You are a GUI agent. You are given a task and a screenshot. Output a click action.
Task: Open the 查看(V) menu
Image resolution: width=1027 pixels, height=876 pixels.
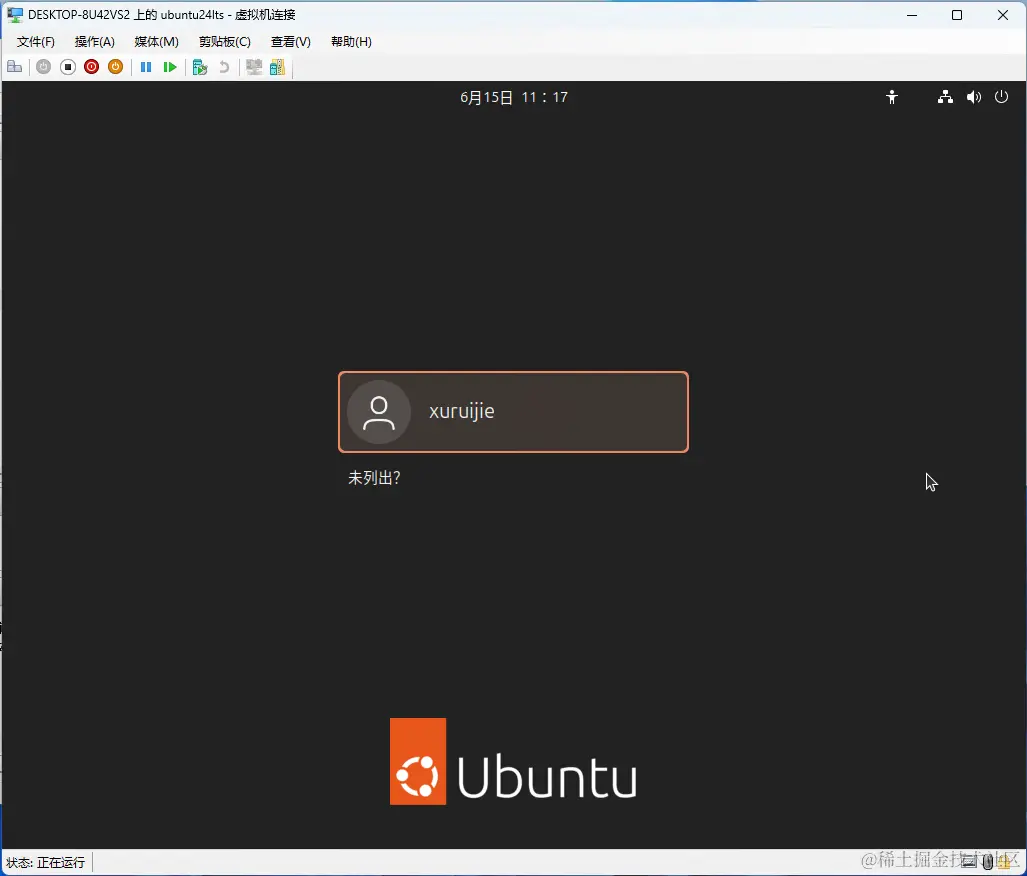pos(291,42)
